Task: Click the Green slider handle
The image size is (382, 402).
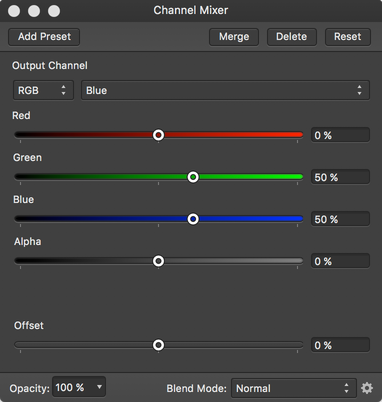Action: click(193, 177)
